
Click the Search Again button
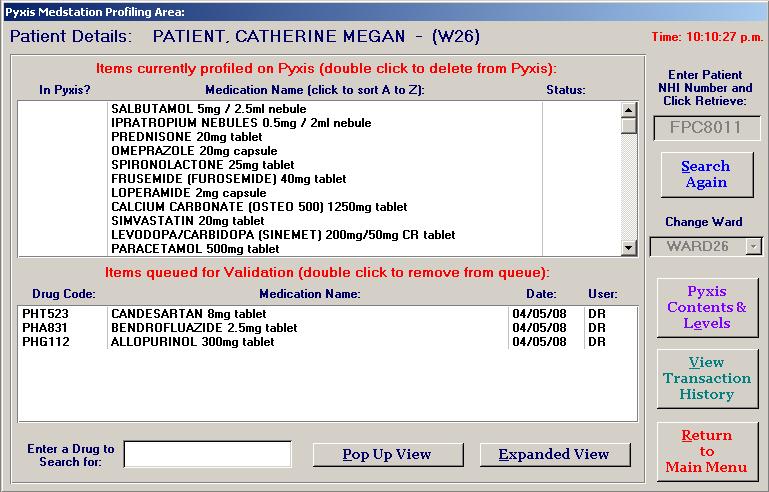[x=707, y=175]
